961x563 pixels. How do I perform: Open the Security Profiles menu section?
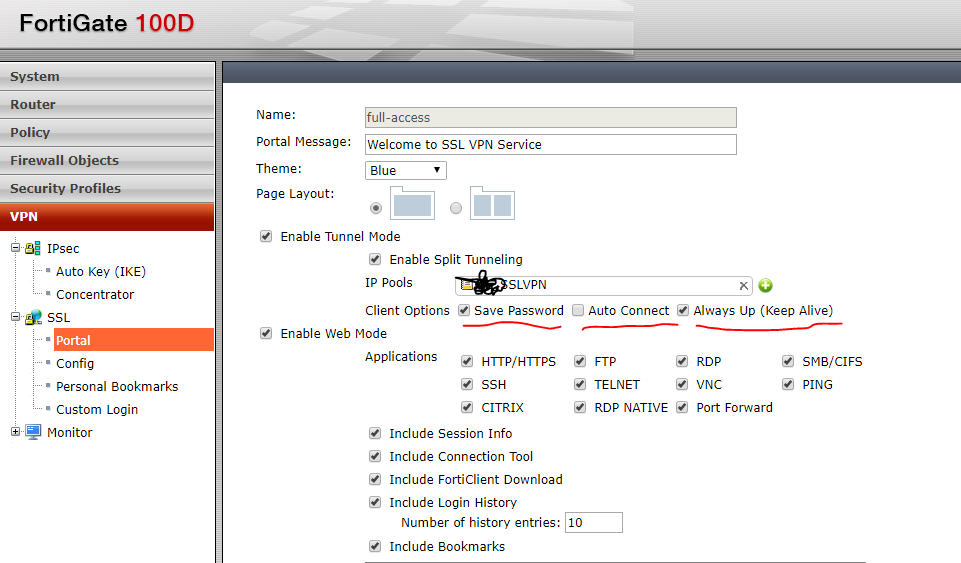(107, 189)
